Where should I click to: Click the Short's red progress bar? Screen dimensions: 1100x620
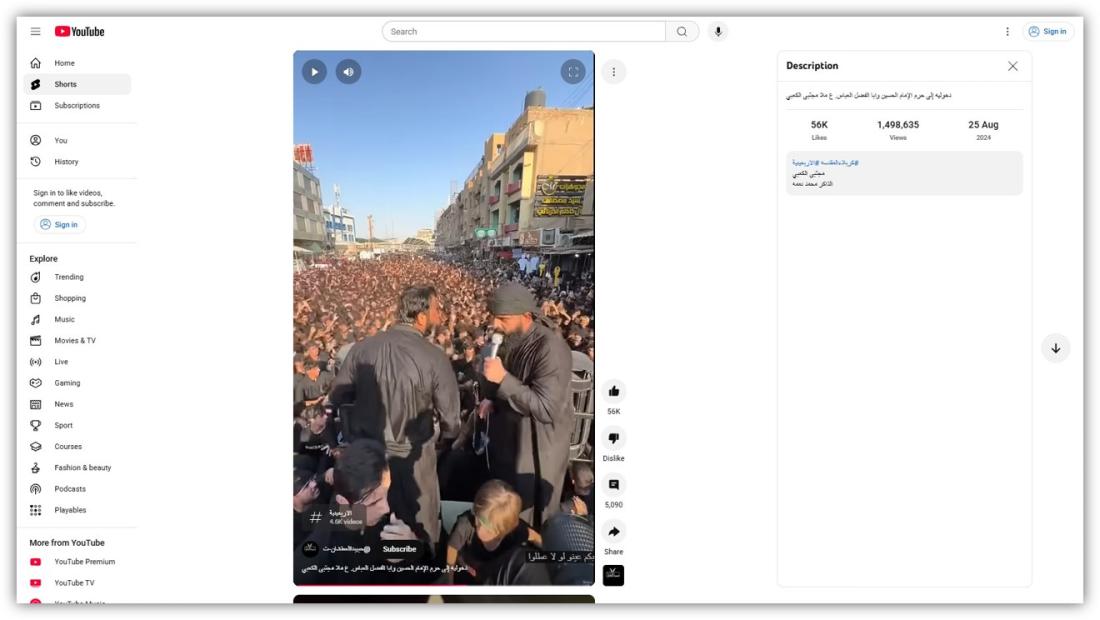click(444, 584)
